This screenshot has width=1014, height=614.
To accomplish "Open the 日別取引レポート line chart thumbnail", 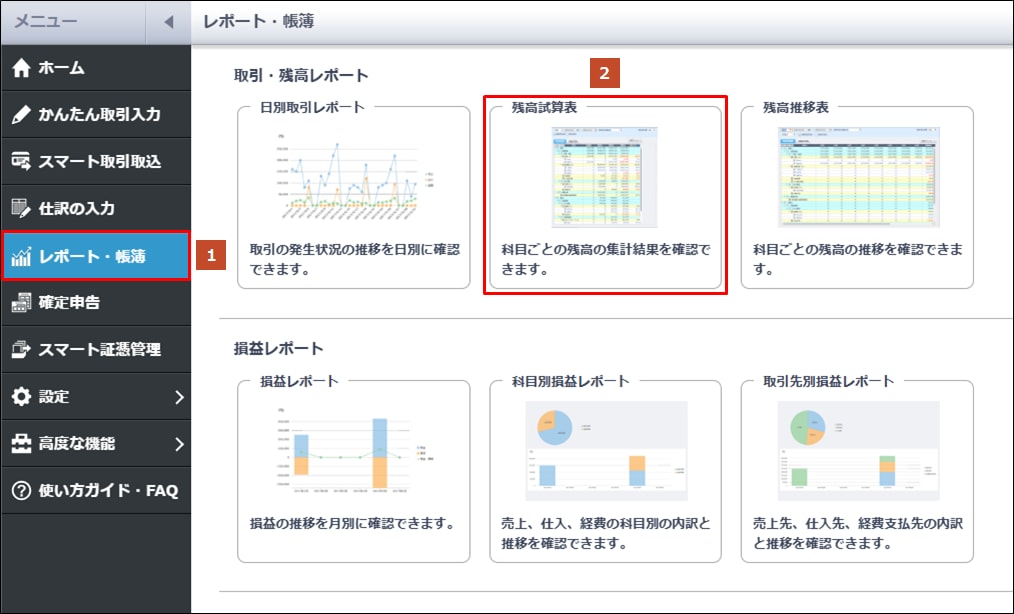I will click(x=354, y=177).
